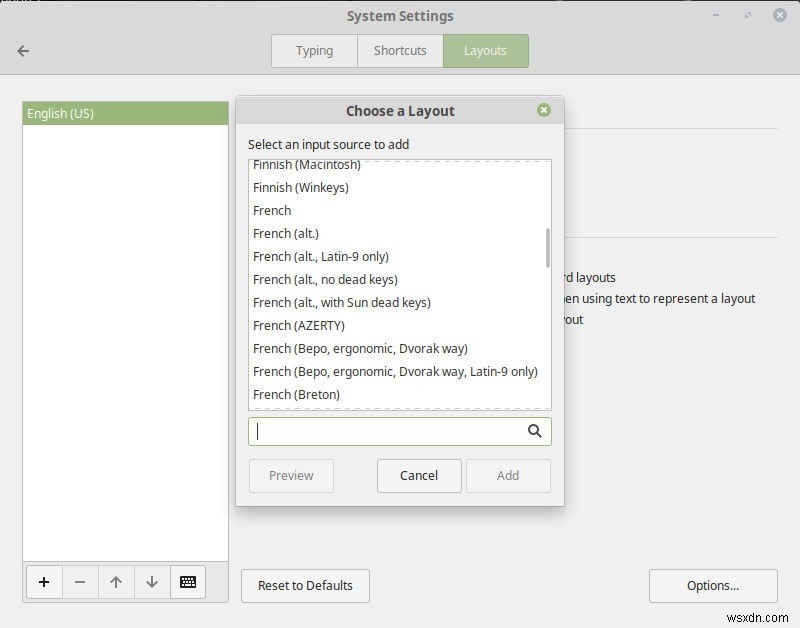Switch to the Typing tab
The width and height of the screenshot is (800, 628).
tap(314, 51)
